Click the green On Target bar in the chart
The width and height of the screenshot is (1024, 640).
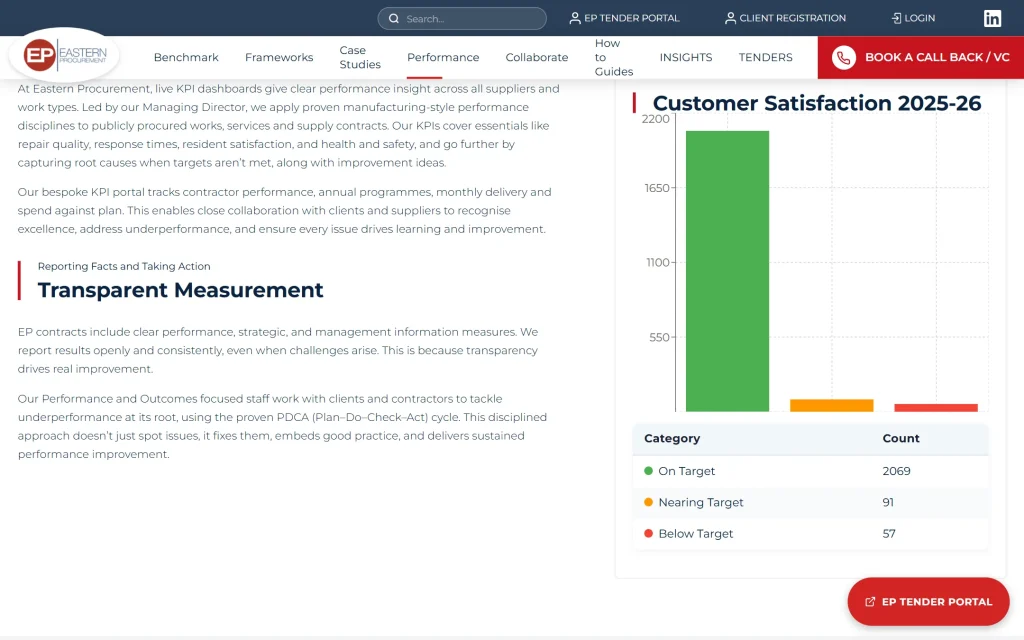click(728, 271)
